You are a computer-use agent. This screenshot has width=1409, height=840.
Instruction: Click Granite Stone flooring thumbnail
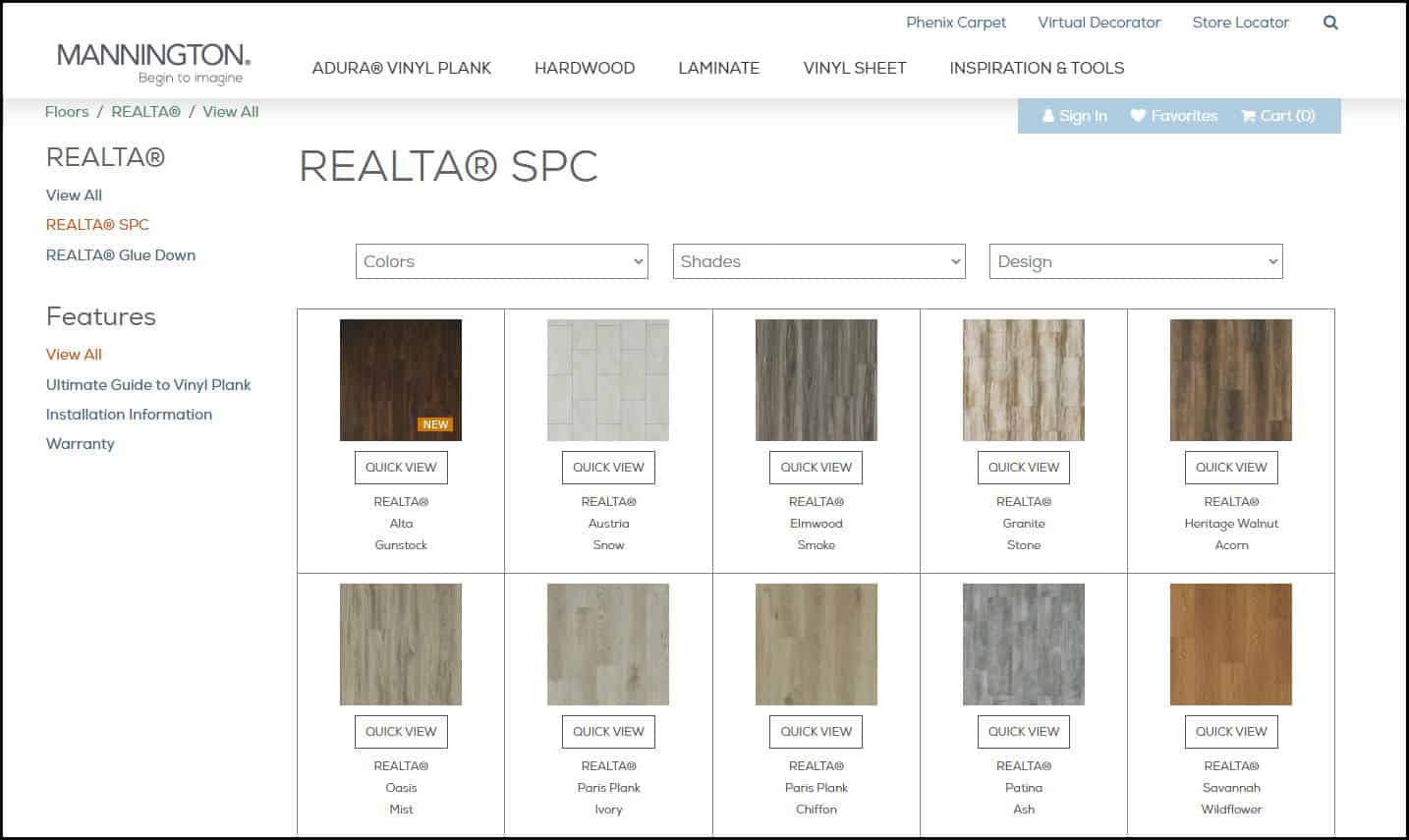click(1024, 380)
